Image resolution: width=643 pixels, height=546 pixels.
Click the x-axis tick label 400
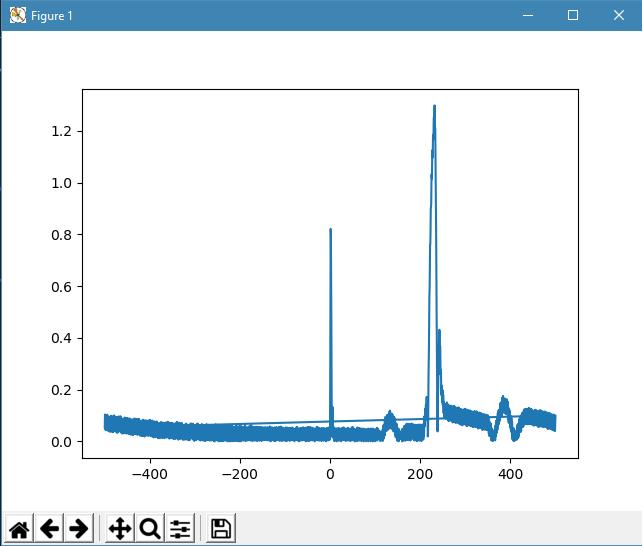(x=511, y=474)
